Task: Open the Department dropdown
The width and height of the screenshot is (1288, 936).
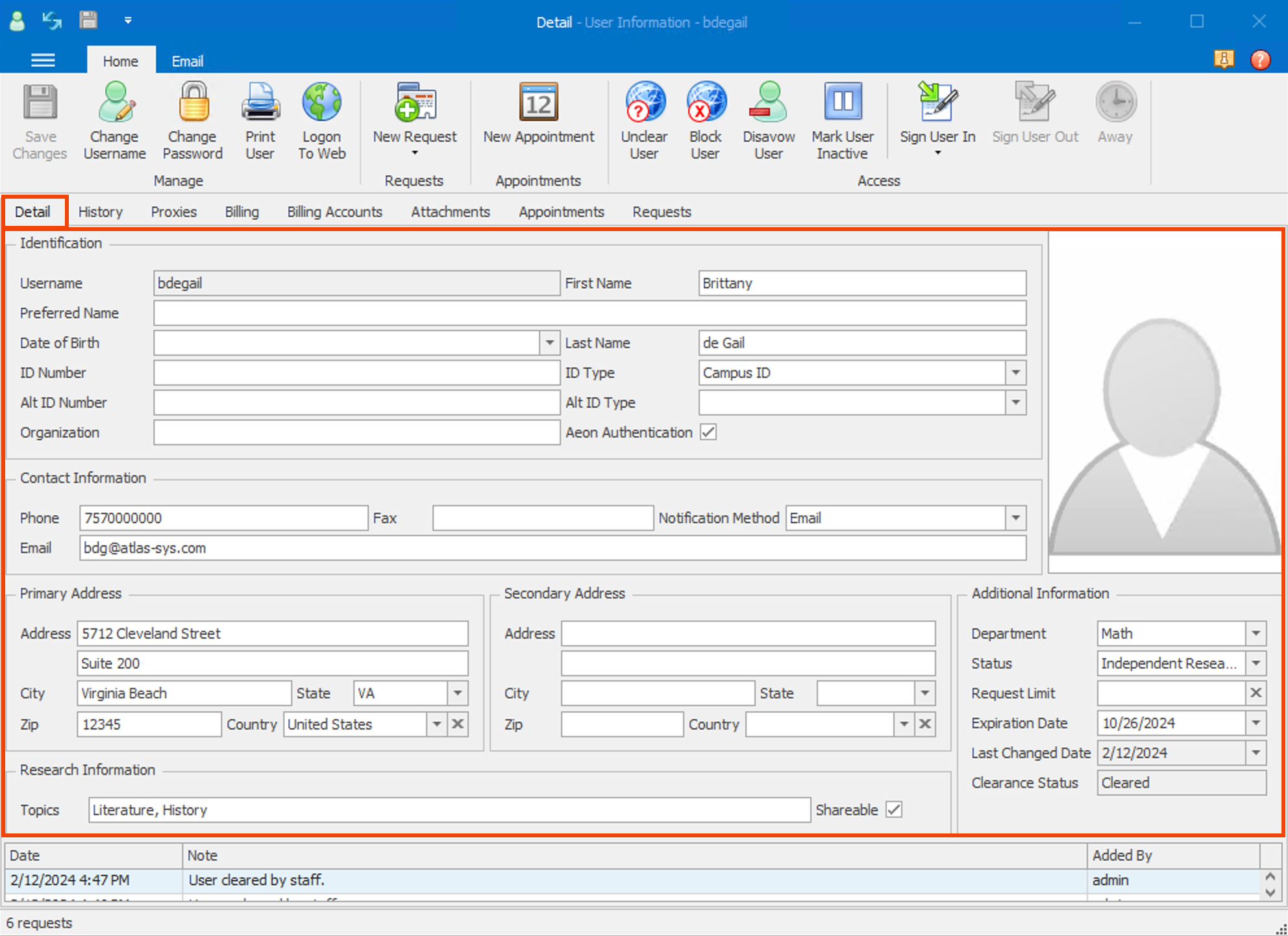Action: 1257,633
